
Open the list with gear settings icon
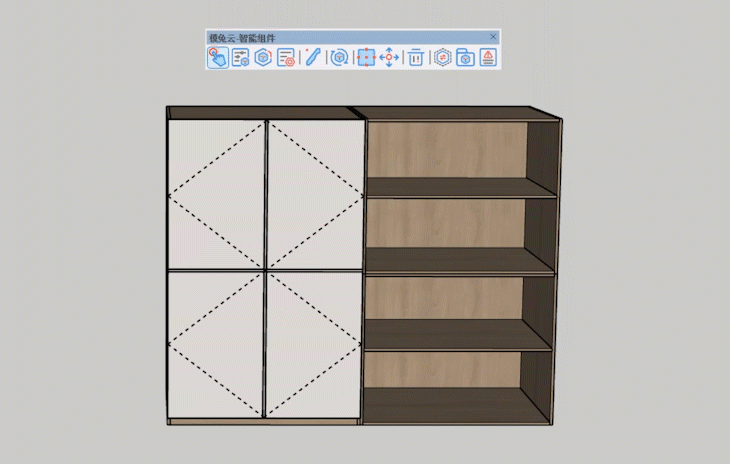[286, 58]
